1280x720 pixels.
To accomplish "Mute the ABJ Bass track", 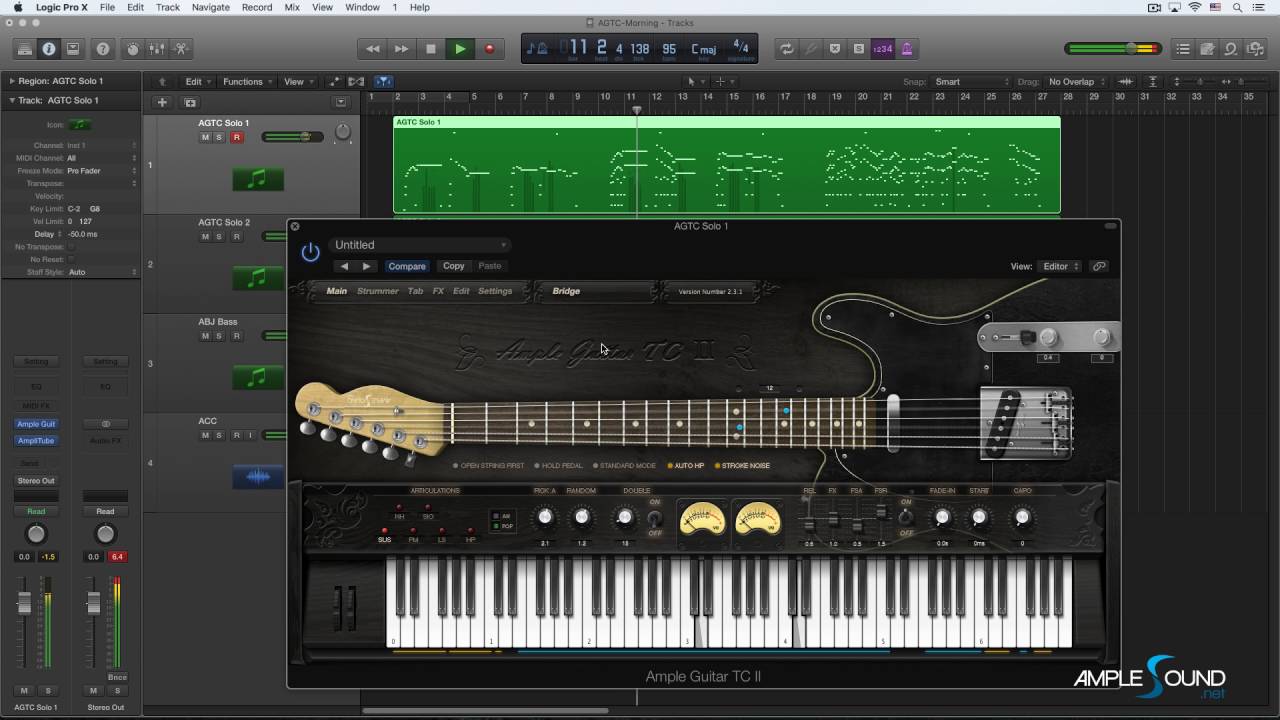I will (x=205, y=336).
